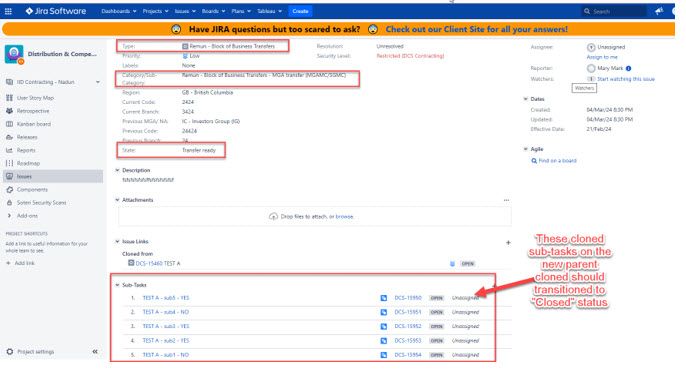Open cloned-from issue DCS-15460 TEST A
The width and height of the screenshot is (686, 379).
pos(158,263)
